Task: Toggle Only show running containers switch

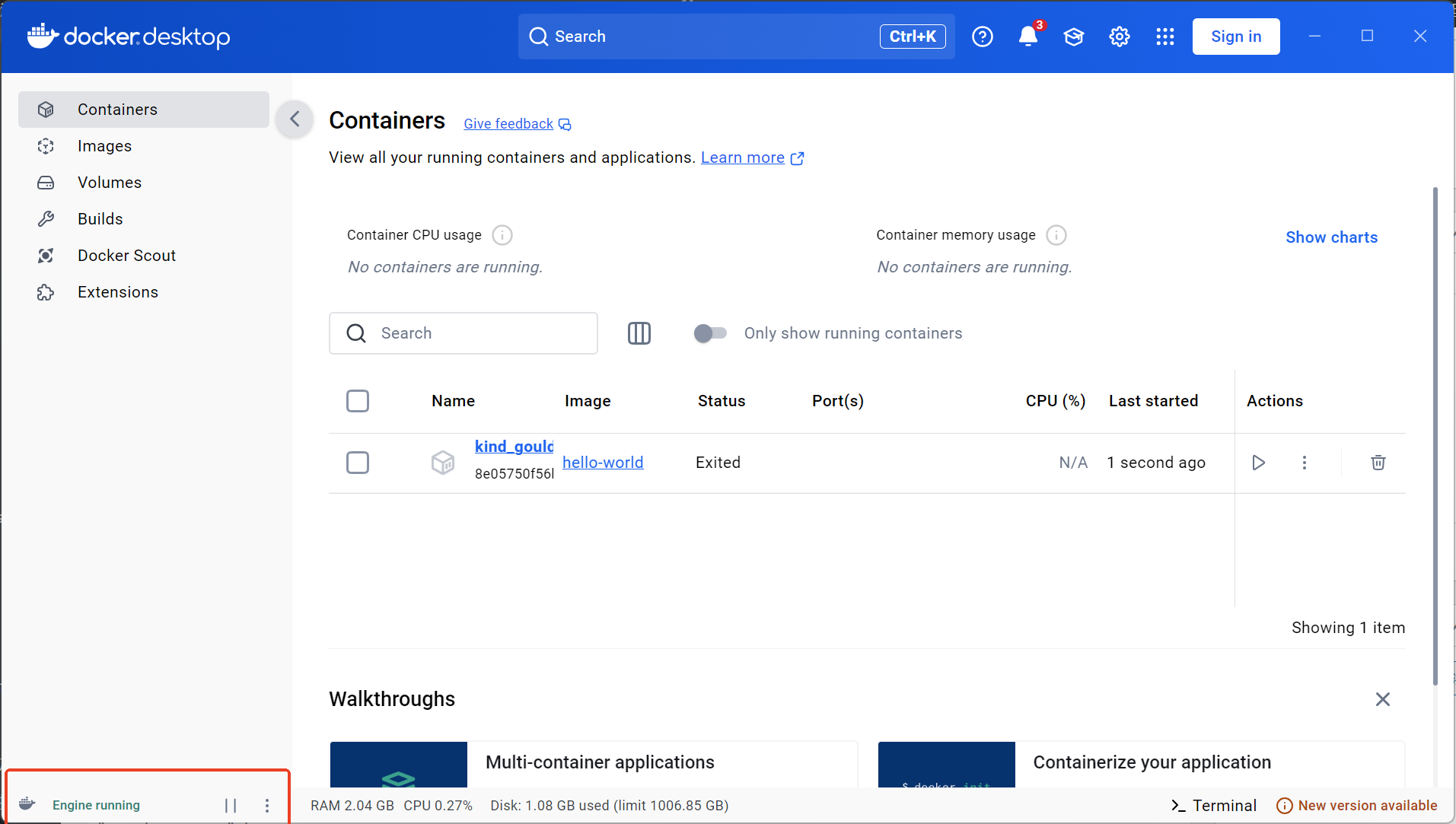Action: pos(710,333)
